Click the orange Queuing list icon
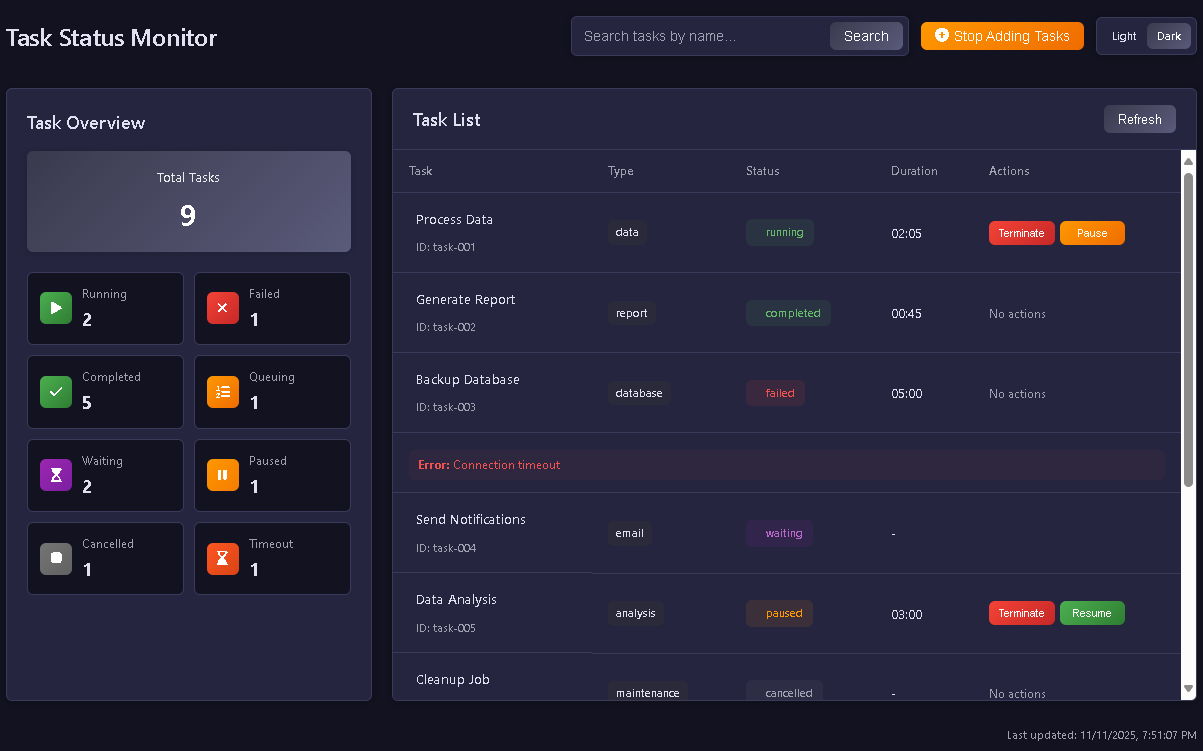The height and width of the screenshot is (751, 1203). (x=223, y=392)
